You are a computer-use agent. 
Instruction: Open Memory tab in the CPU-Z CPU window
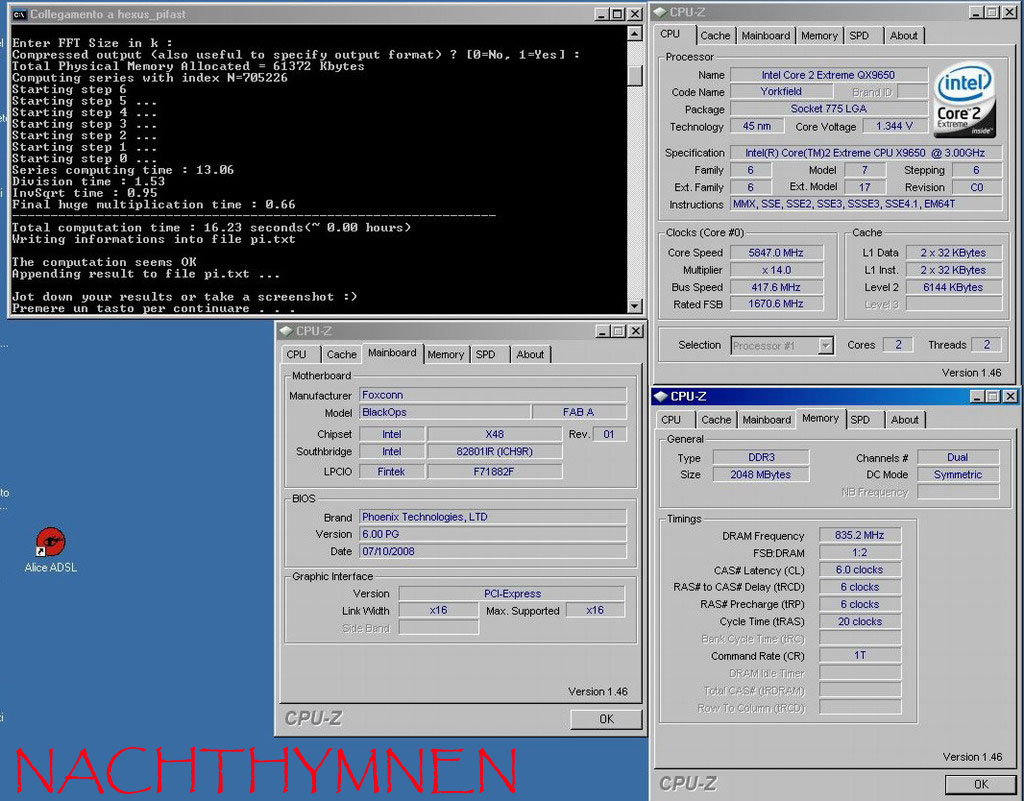[x=819, y=36]
